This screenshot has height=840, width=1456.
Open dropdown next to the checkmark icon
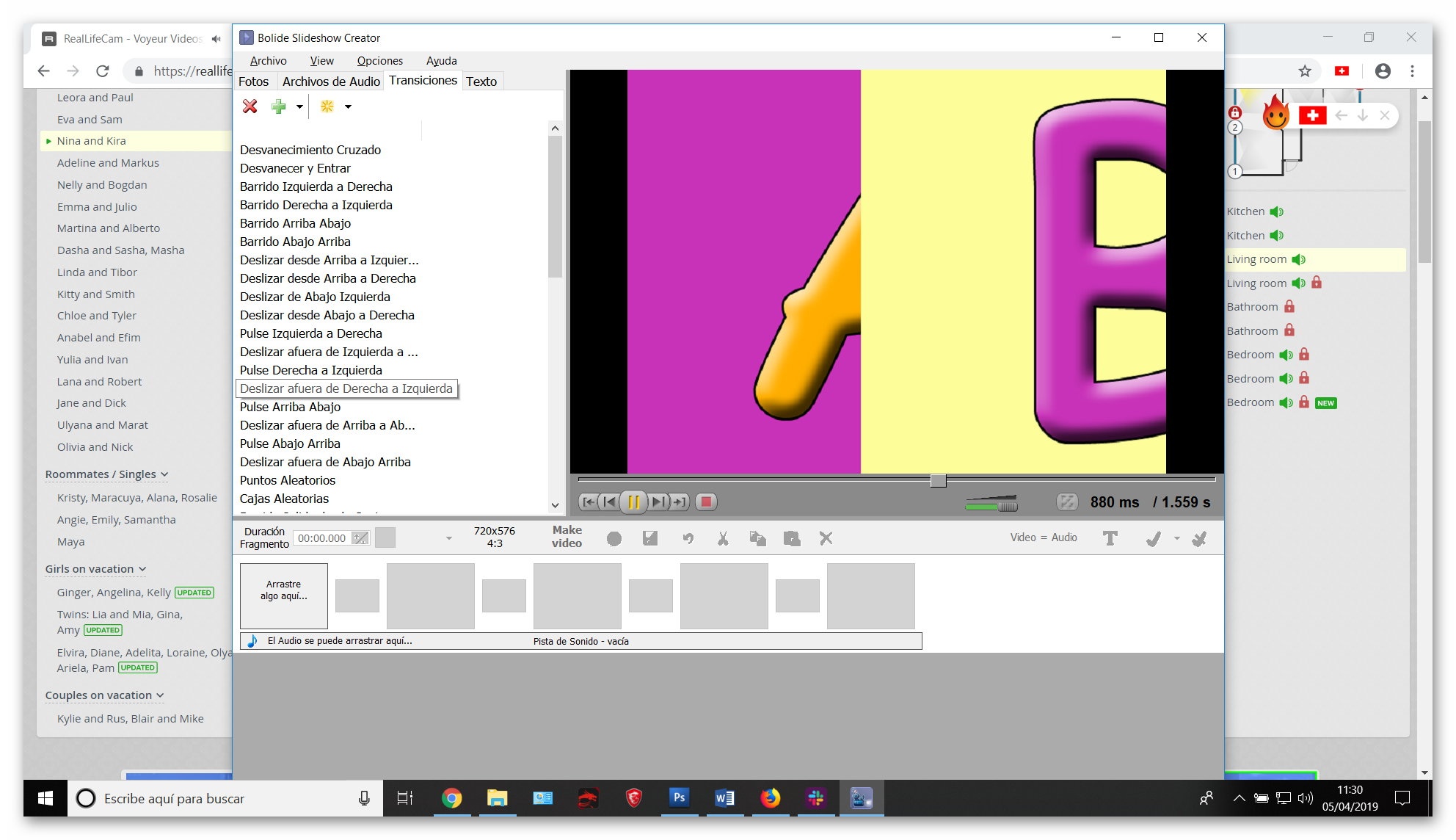click(1176, 538)
